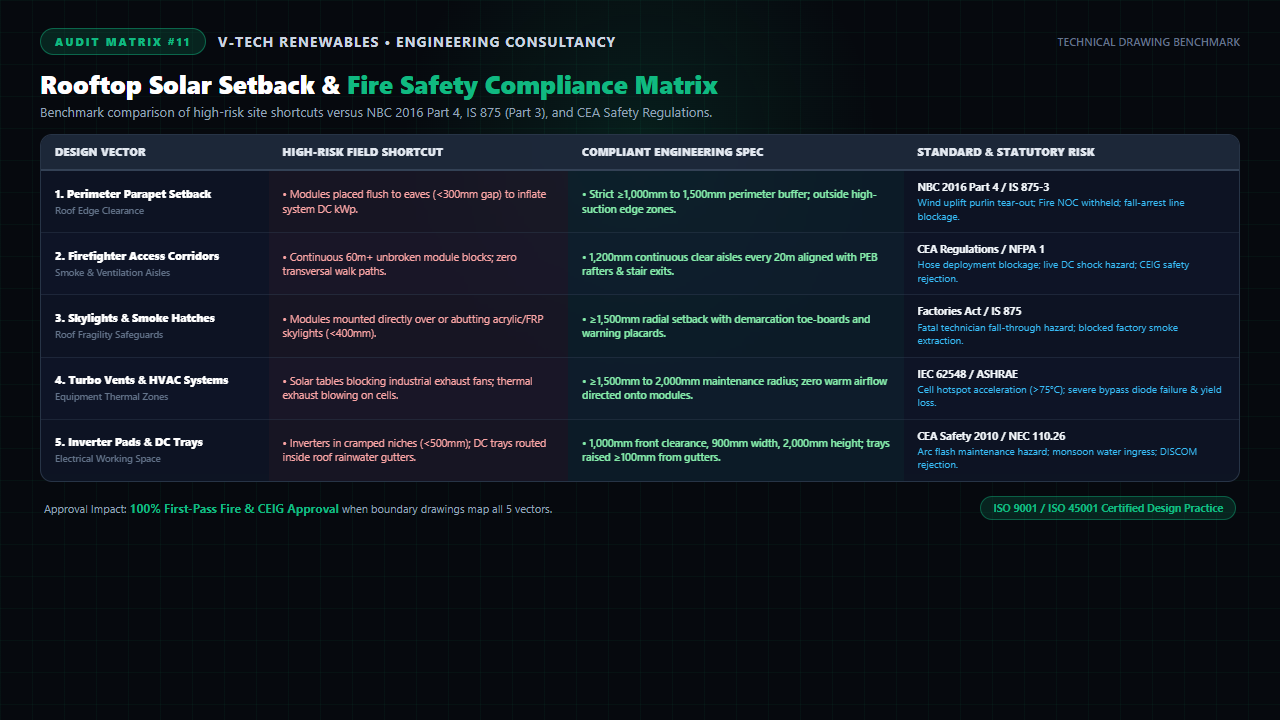The image size is (1280, 720).
Task: Click the Roof Fragility Safeguards sublabel
Action: tap(109, 335)
